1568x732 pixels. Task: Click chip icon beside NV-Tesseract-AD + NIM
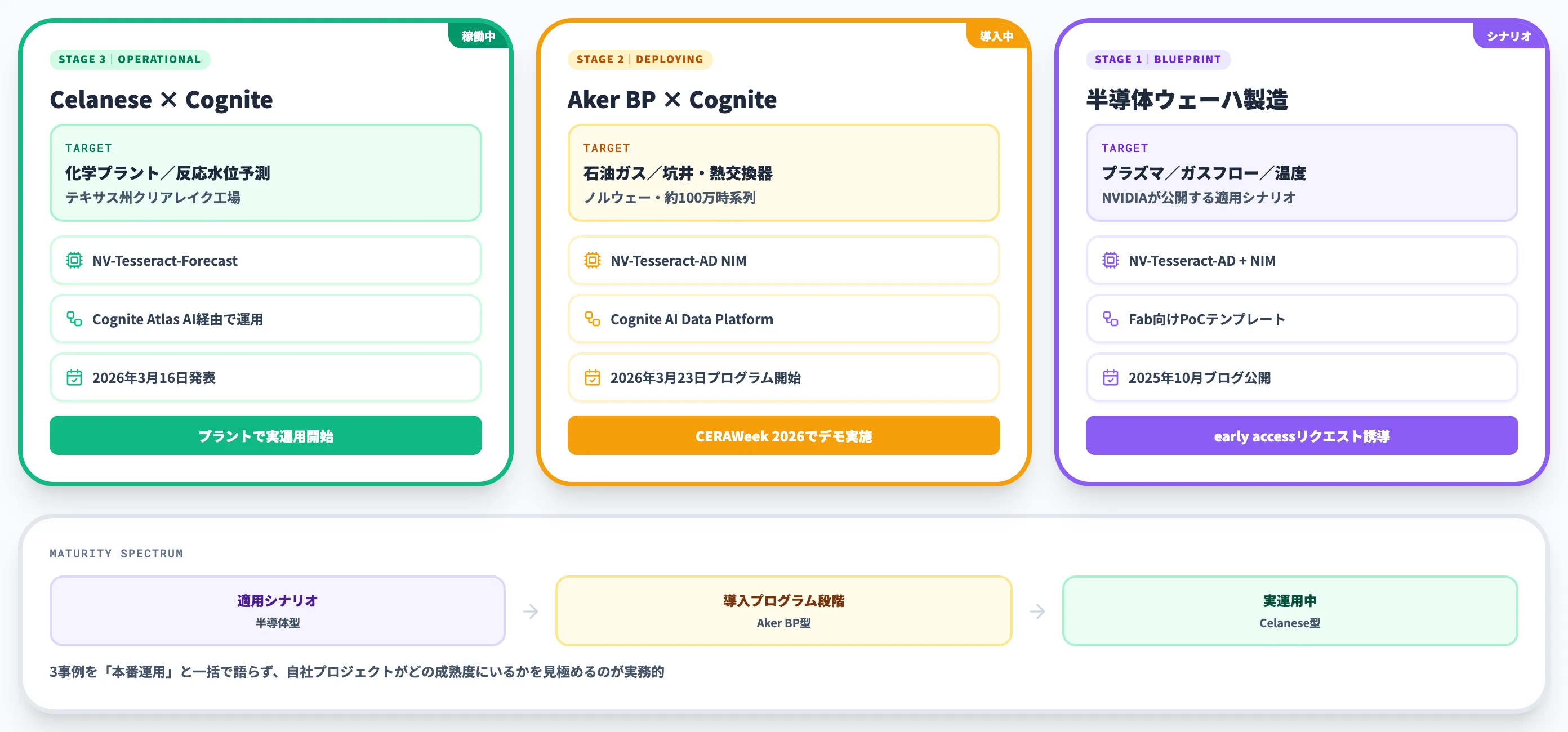click(1110, 261)
